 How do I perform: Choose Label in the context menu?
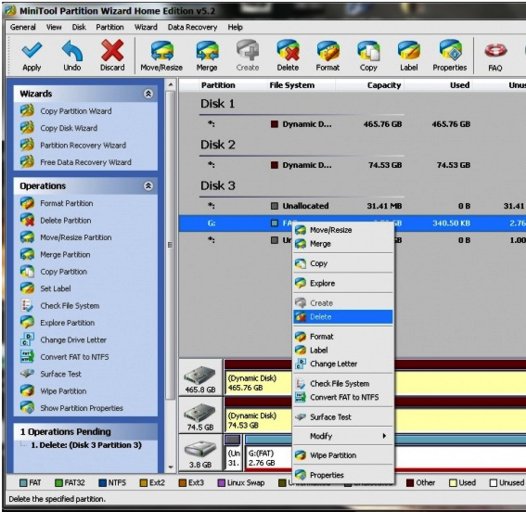pos(343,350)
